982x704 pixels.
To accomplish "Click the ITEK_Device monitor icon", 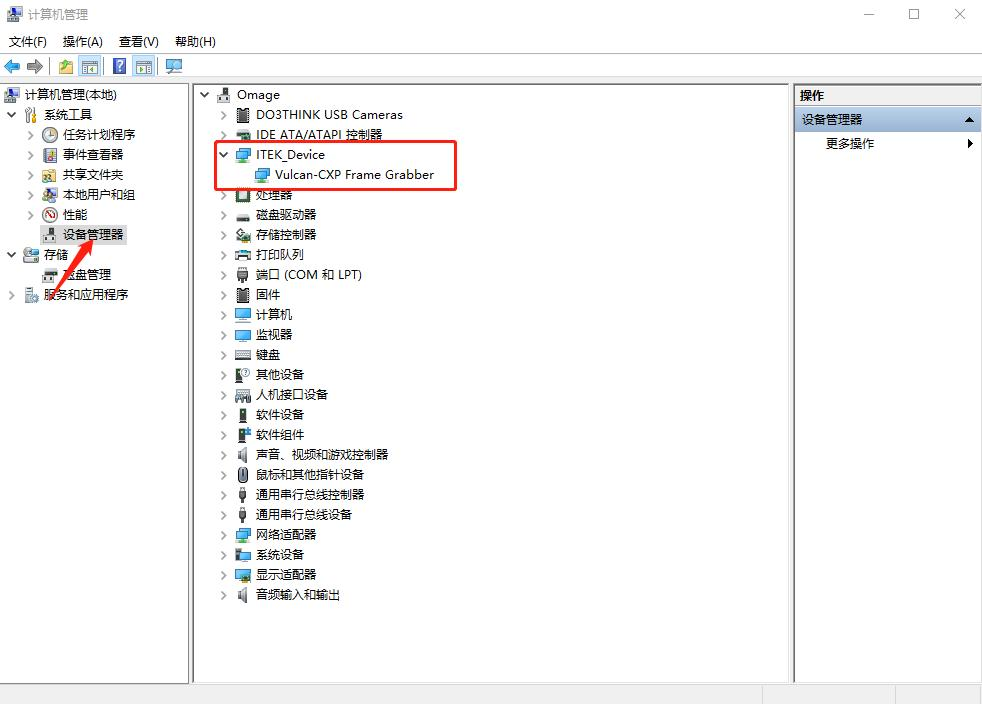I will [x=243, y=155].
